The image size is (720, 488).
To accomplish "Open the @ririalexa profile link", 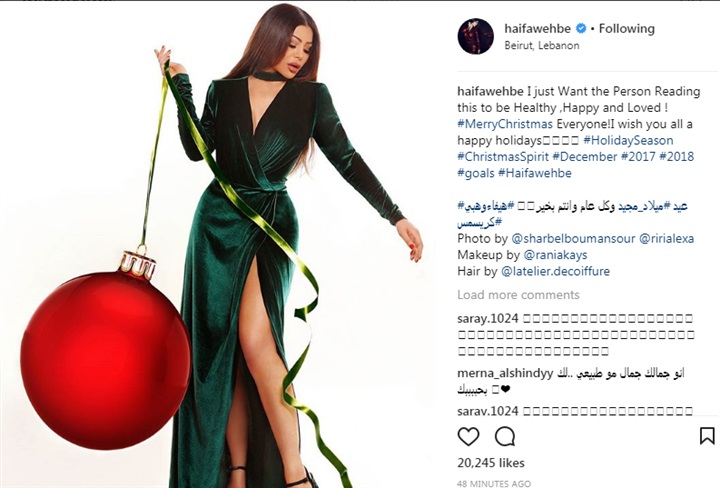I will (666, 239).
